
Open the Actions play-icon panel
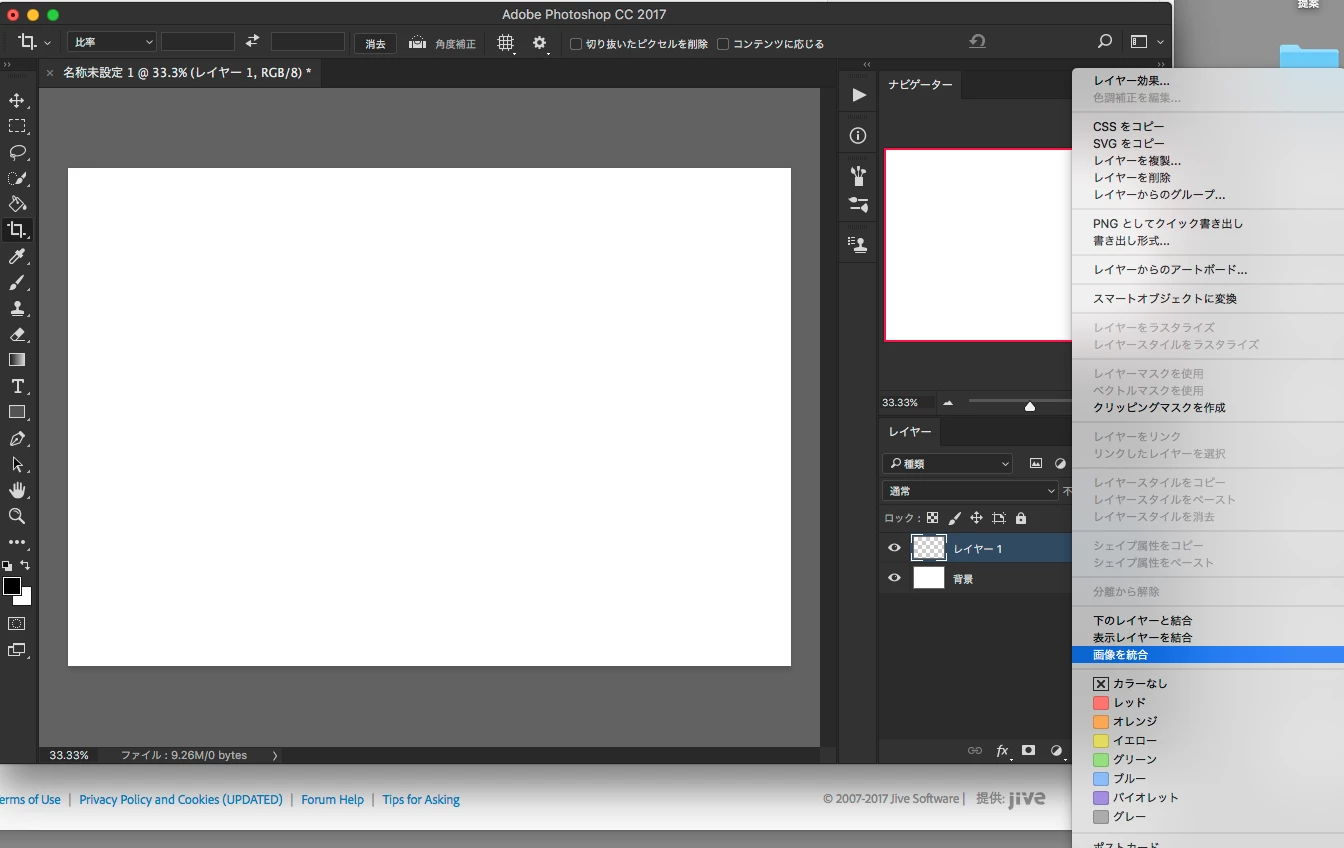tap(858, 95)
